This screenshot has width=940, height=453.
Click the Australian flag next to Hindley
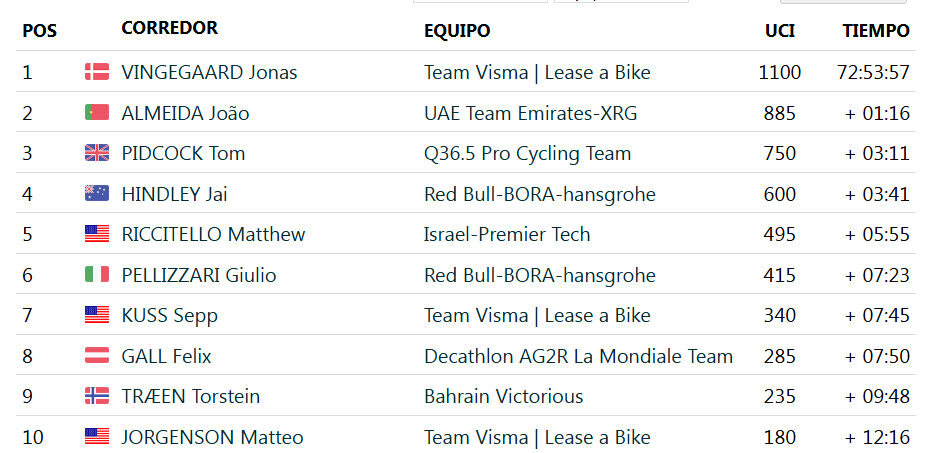point(97,194)
